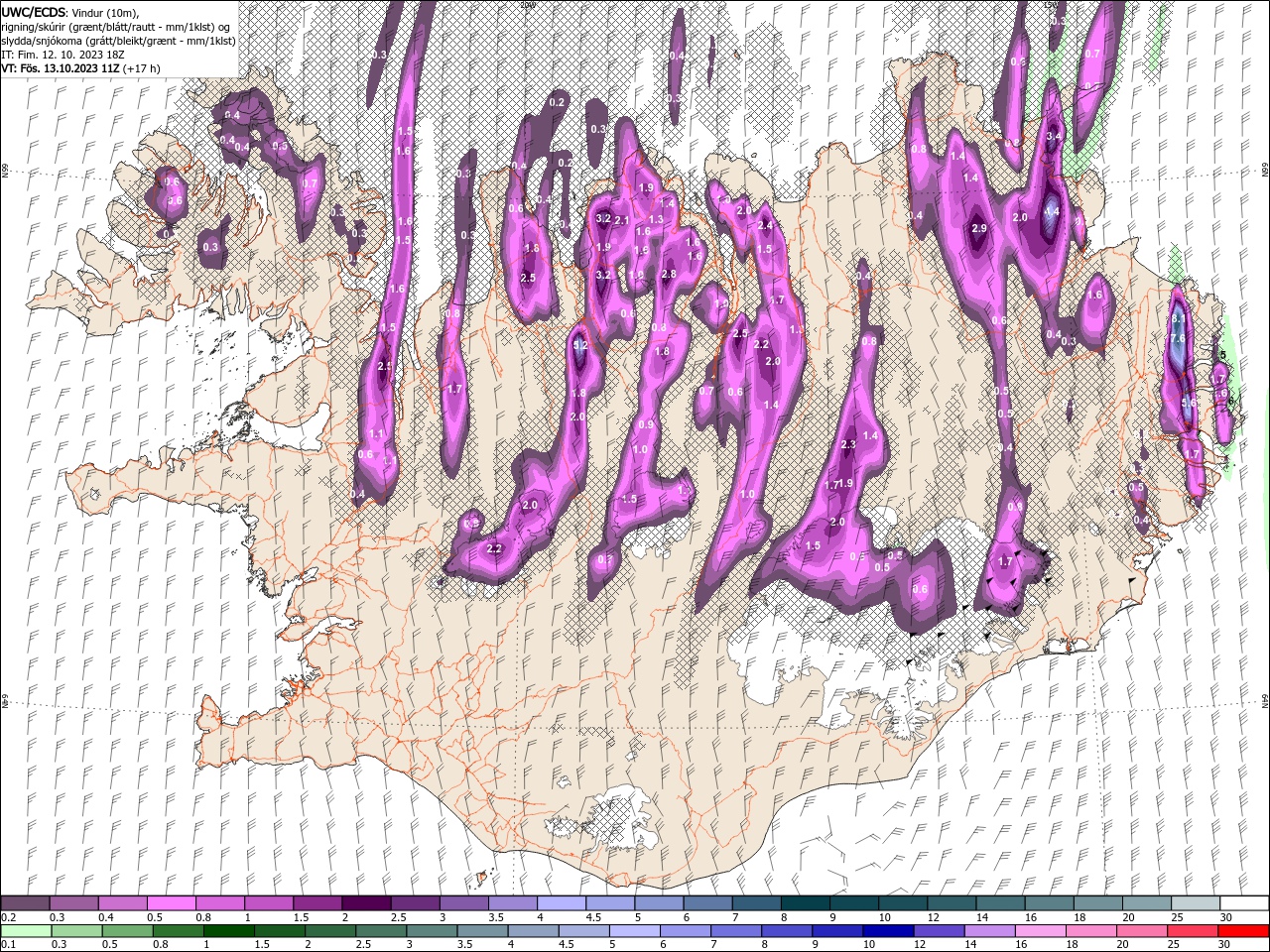Pick the palest green 0.1 swatch in lower legend
The image size is (1270, 952).
point(27,931)
